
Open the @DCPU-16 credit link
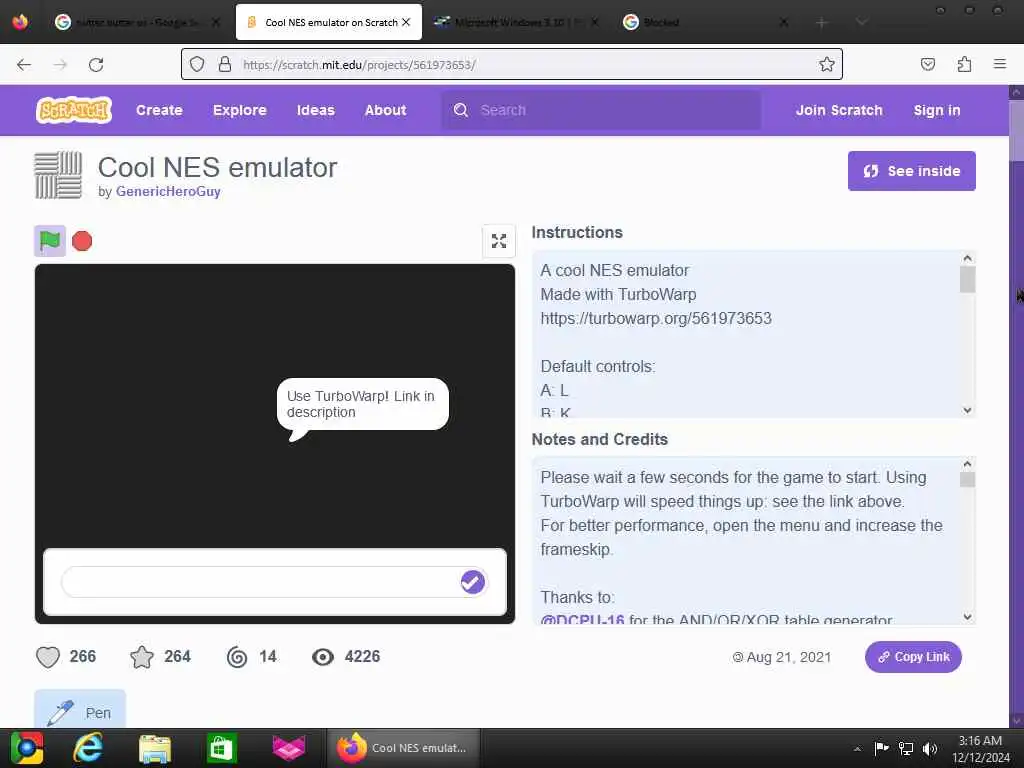[x=582, y=619]
